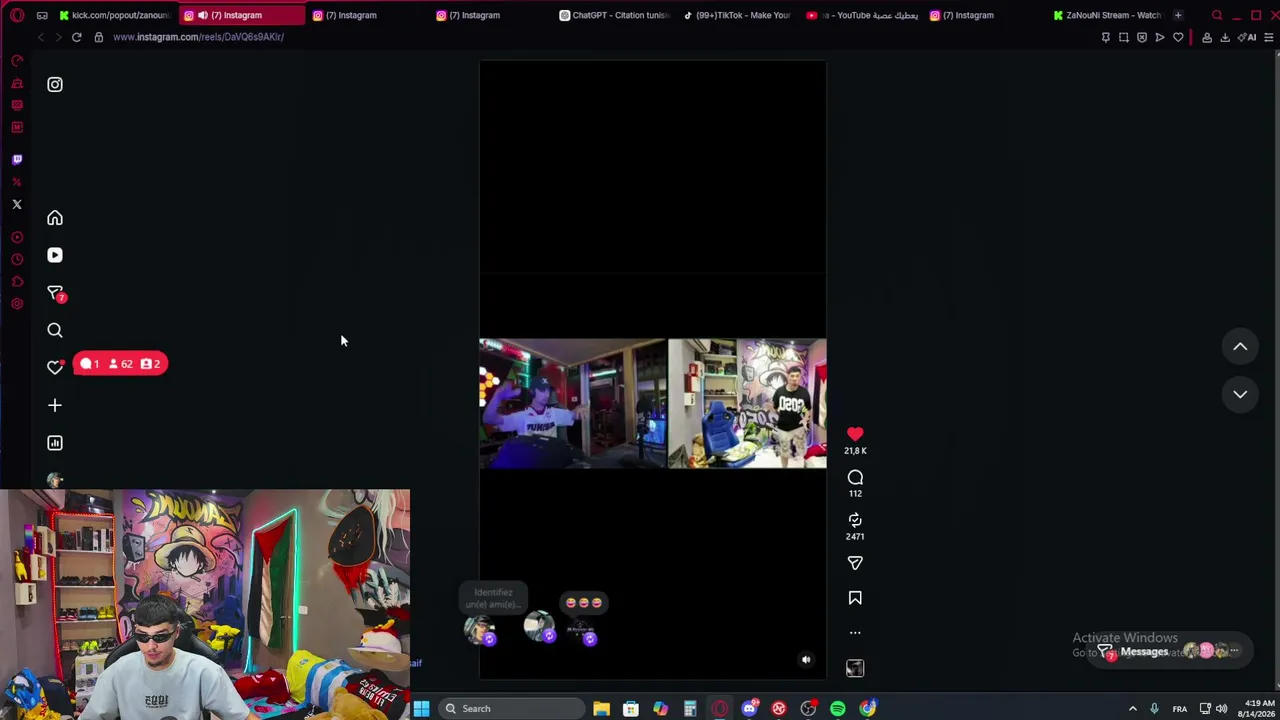Open the Reels section in sidebar

[55, 255]
